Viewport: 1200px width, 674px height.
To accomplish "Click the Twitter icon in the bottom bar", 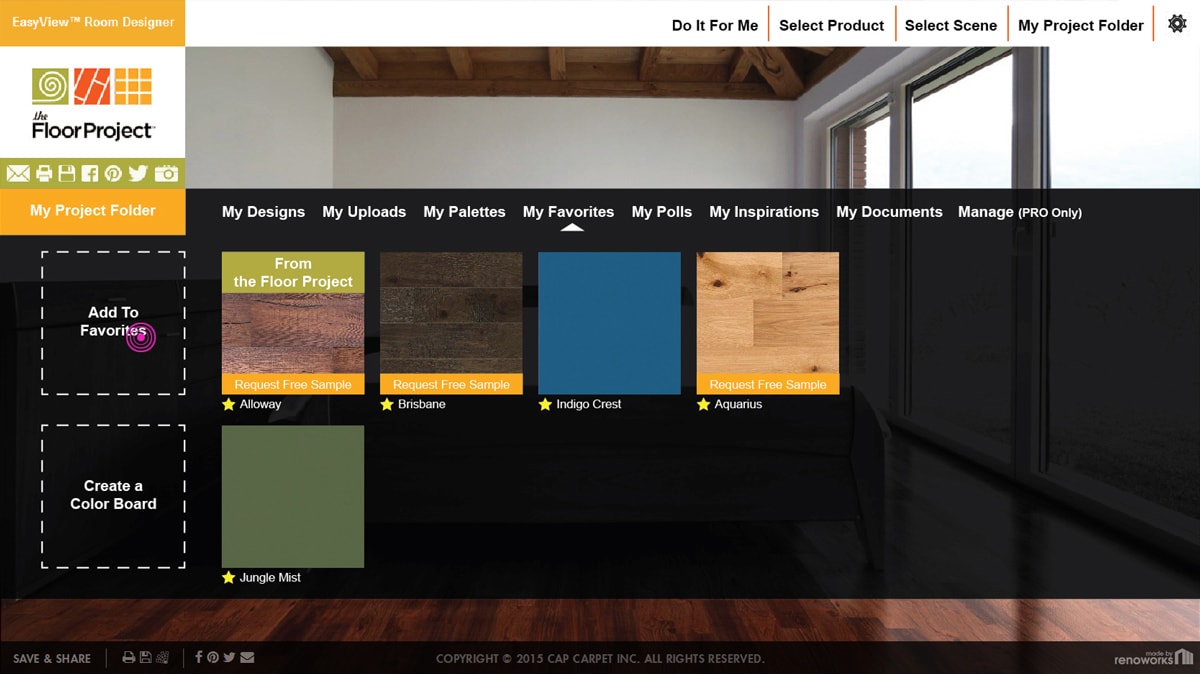I will pos(229,657).
